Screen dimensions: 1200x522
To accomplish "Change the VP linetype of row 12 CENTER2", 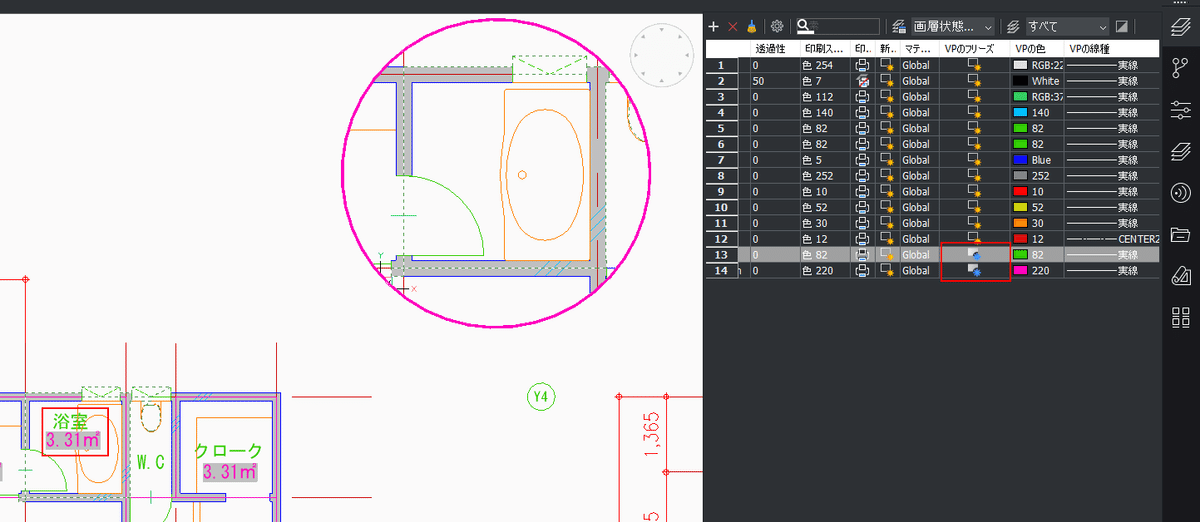I will pos(1113,239).
